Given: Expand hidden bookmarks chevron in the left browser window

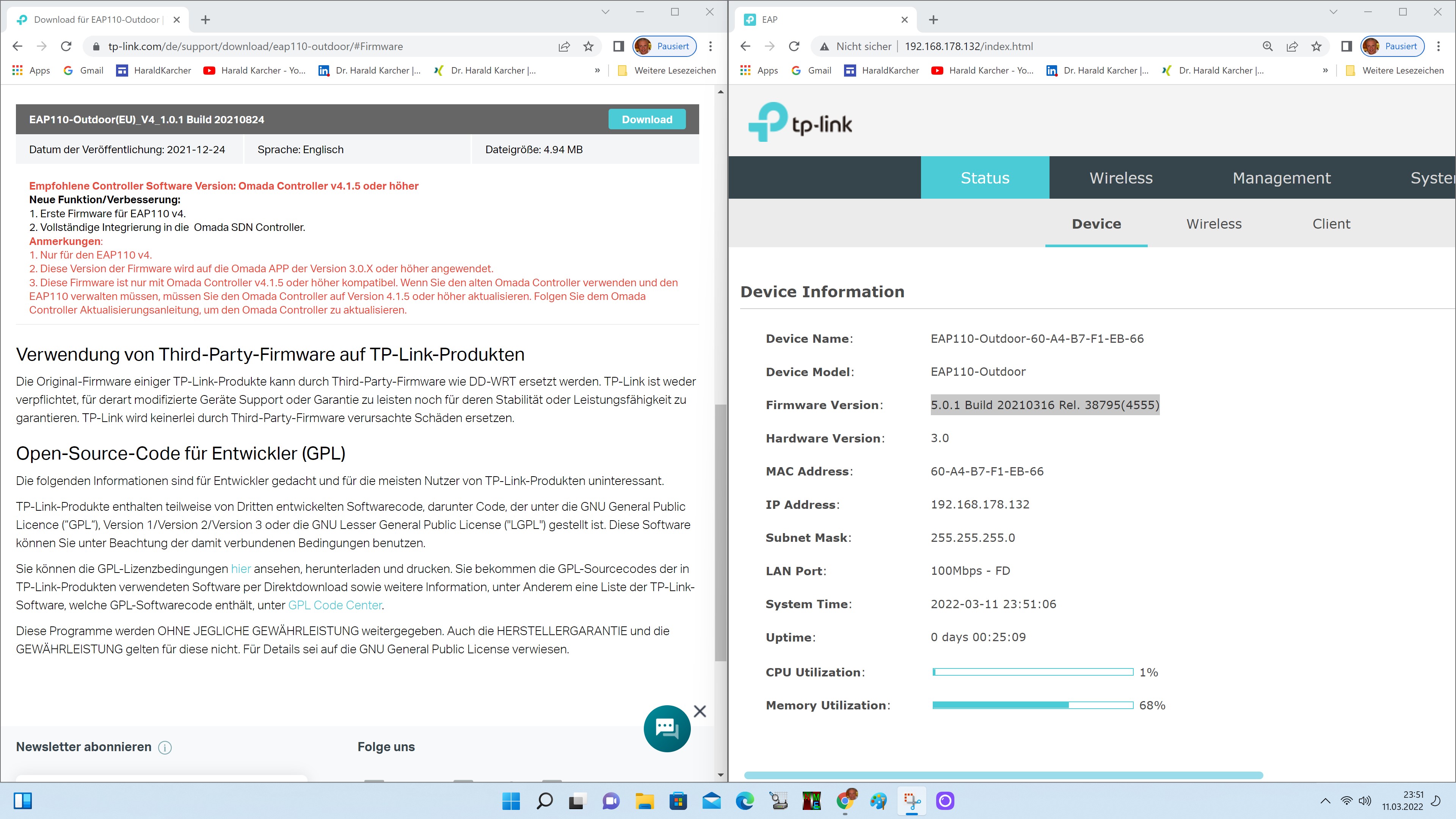Looking at the screenshot, I should [x=598, y=71].
